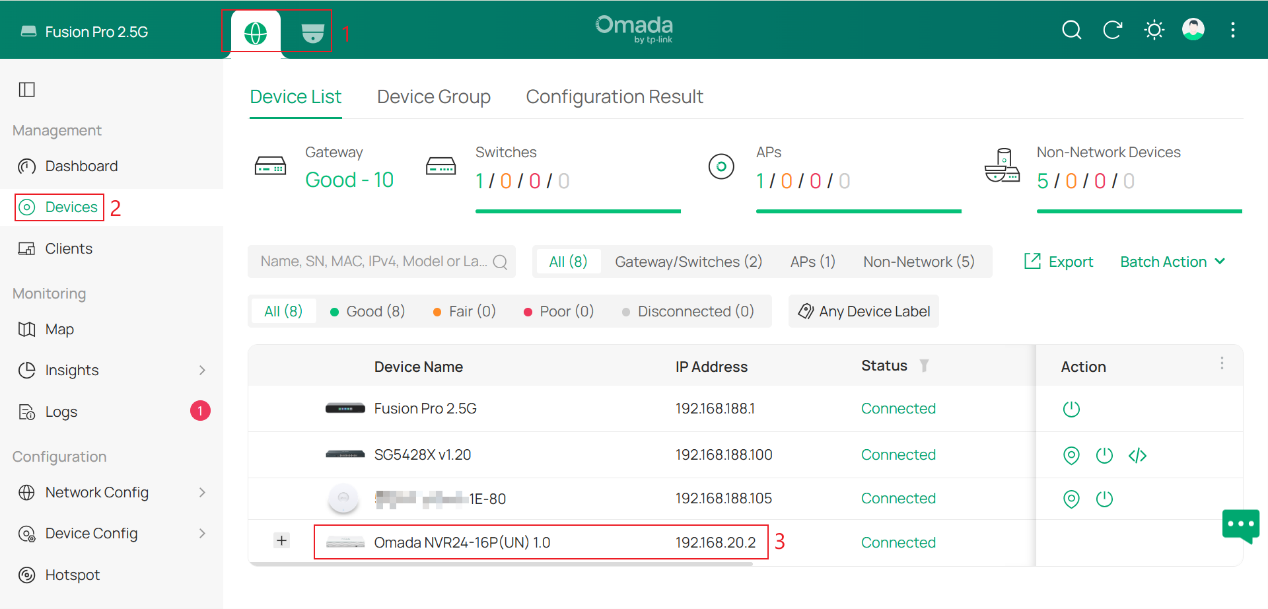Open Hotspot in sidebar
The height and width of the screenshot is (609, 1268).
72,575
